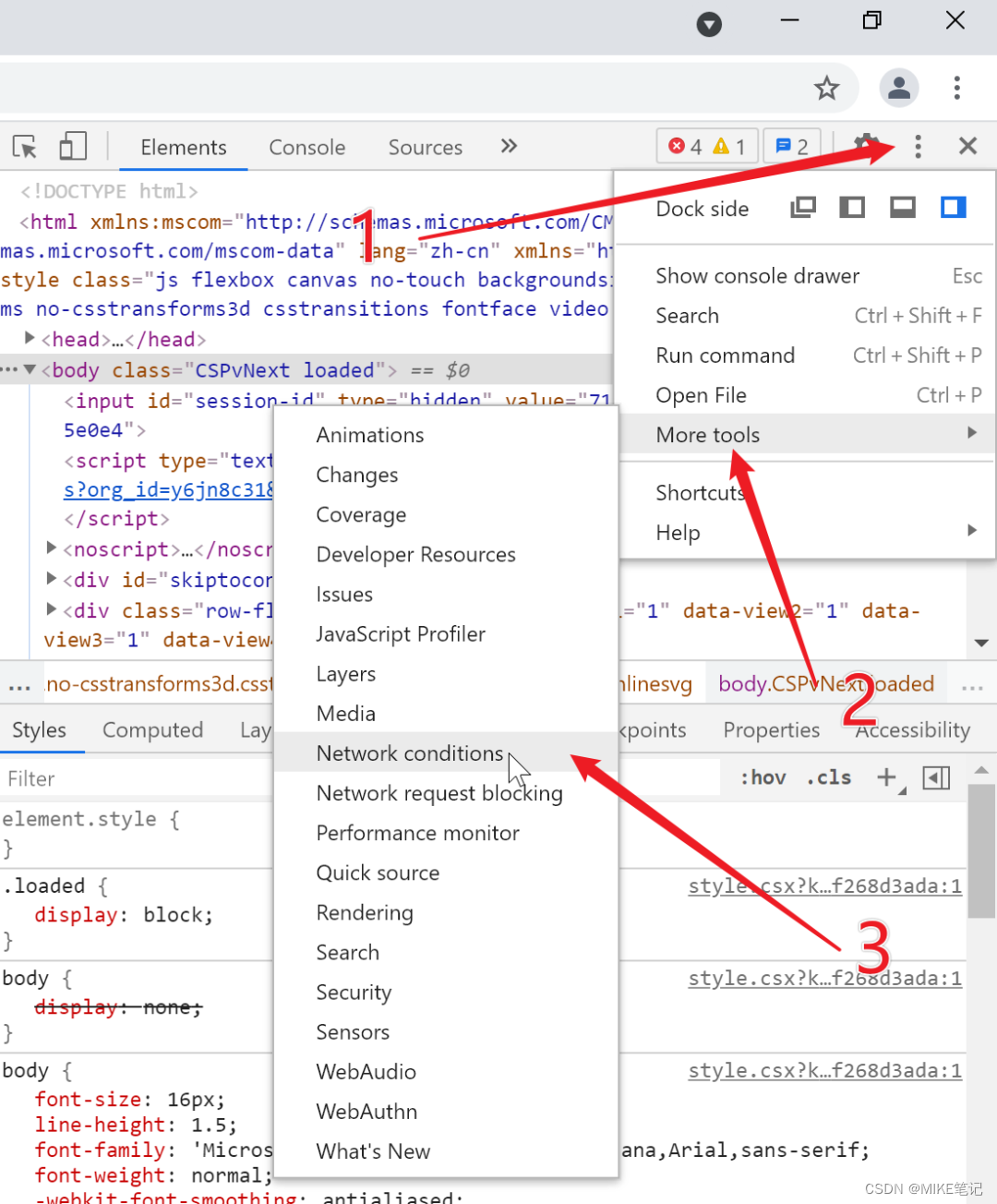997x1204 pixels.
Task: Select Show console drawer
Action: point(805,276)
